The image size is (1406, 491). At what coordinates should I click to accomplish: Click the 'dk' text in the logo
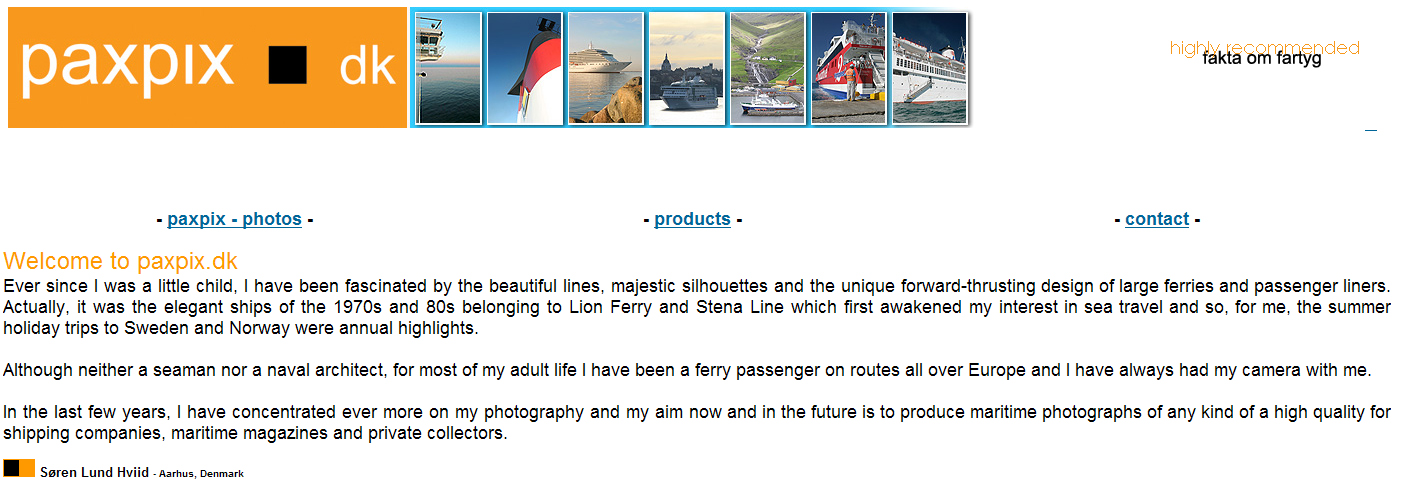point(367,66)
